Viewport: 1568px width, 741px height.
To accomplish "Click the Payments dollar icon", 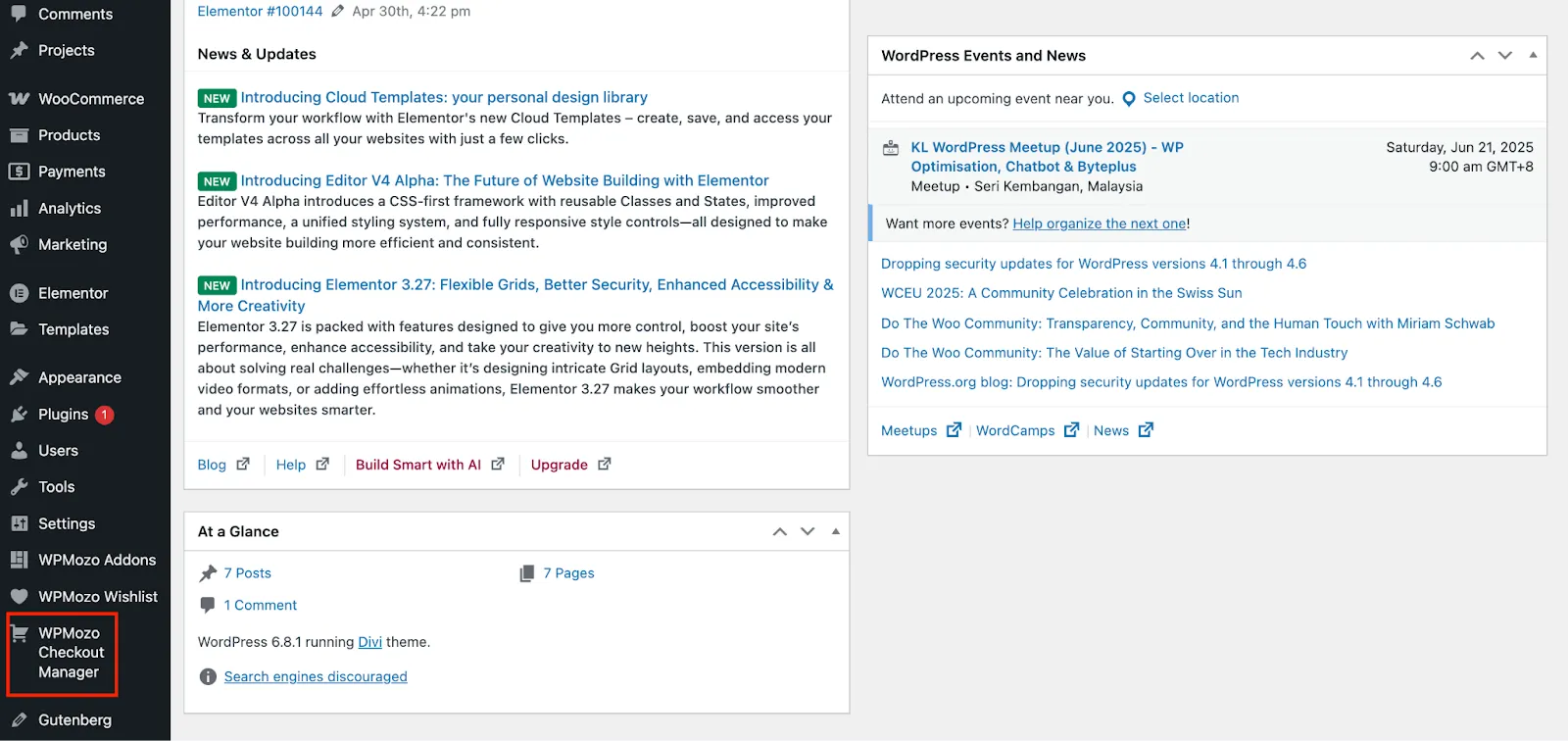I will point(19,172).
